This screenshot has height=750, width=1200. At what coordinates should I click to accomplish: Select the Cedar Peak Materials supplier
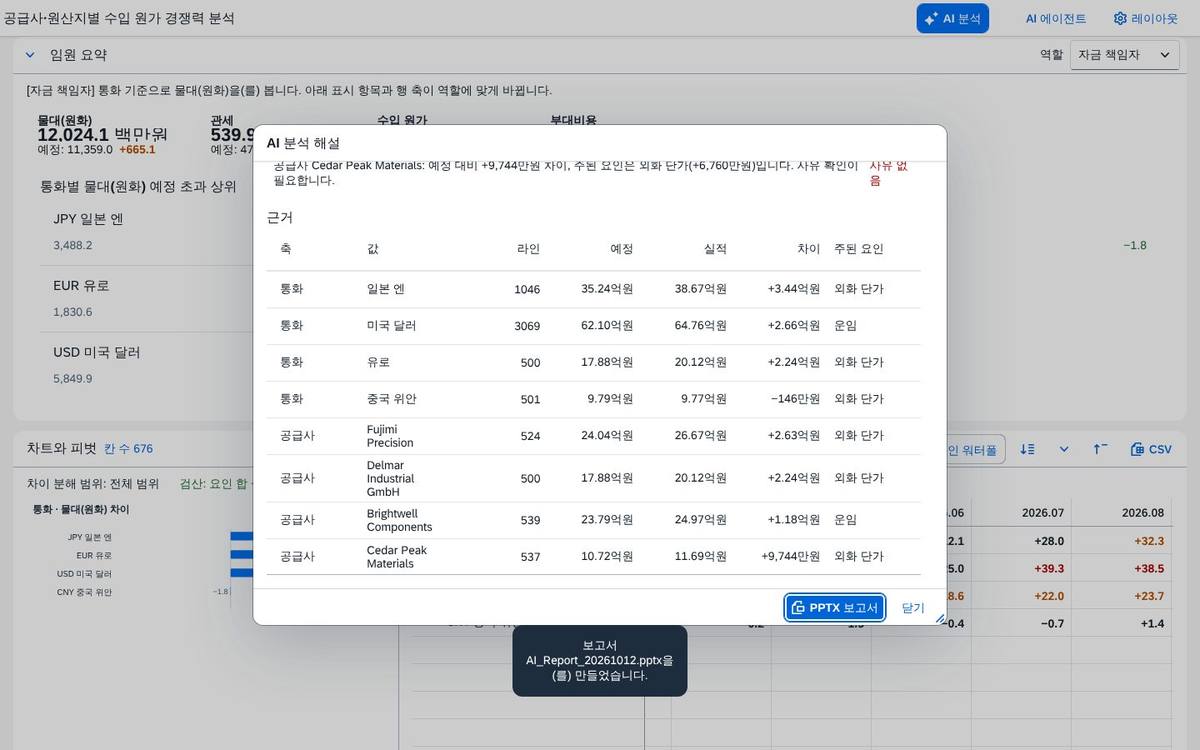[x=397, y=557]
